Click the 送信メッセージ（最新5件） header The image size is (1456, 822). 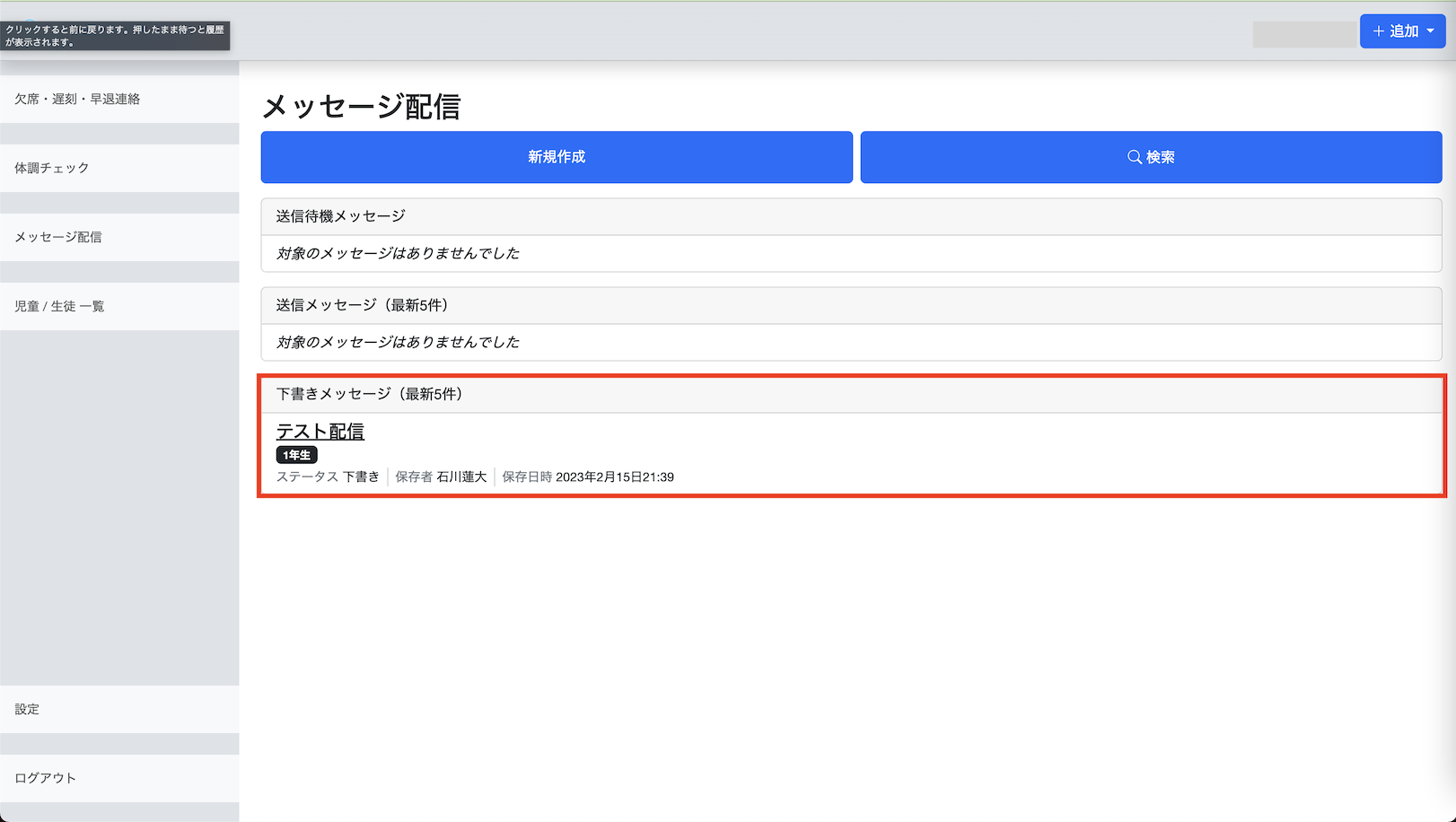click(x=851, y=305)
